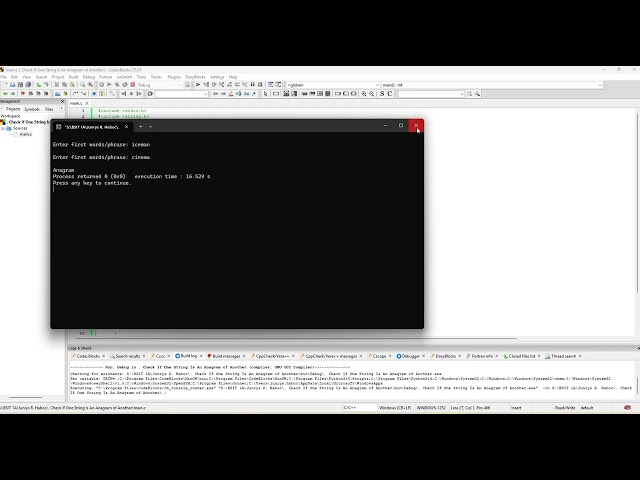Open the File menu

click(3, 77)
